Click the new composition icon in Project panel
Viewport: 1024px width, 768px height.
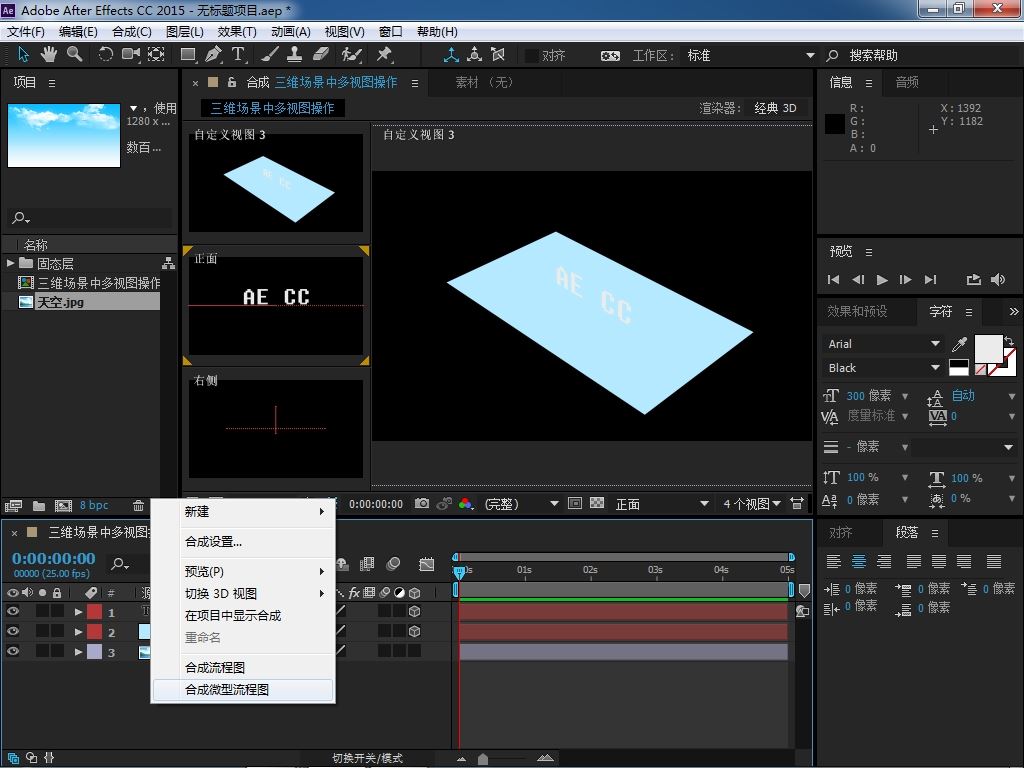coord(63,505)
